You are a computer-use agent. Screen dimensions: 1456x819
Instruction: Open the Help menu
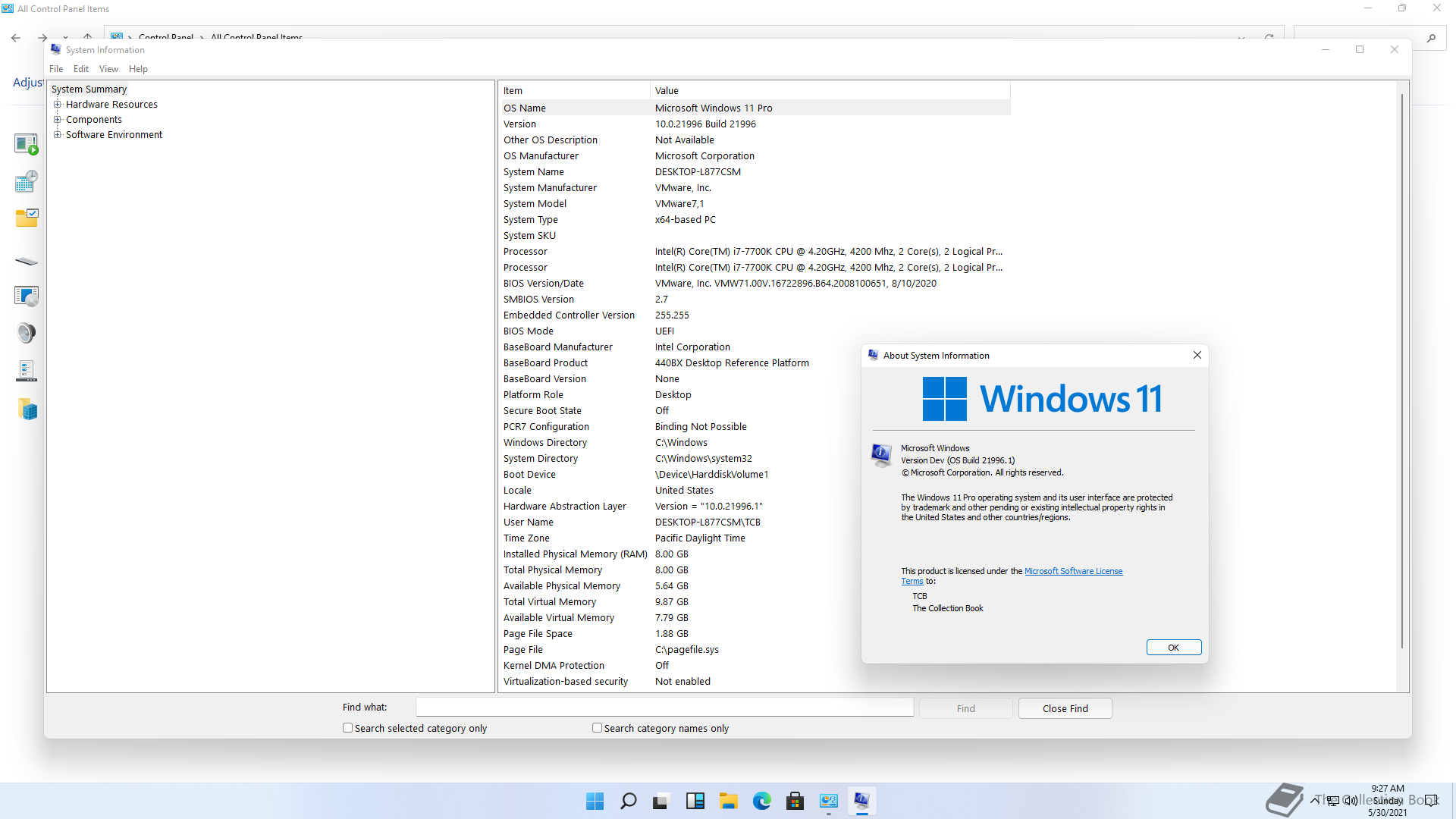point(138,69)
